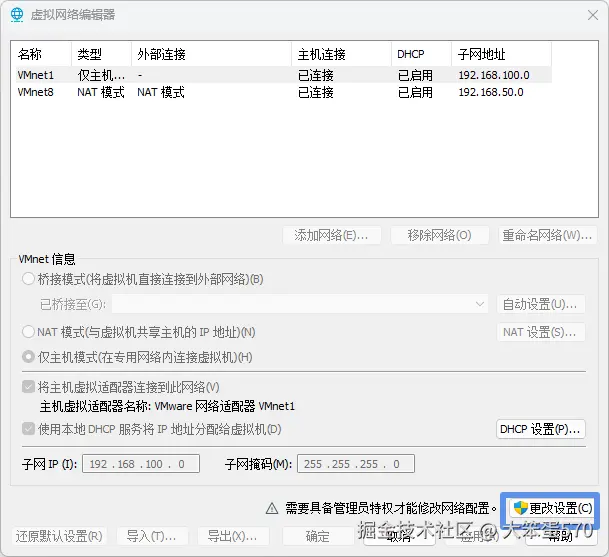This screenshot has width=609, height=557.
Task: Click 重命名网络(W) button
Action: click(548, 235)
